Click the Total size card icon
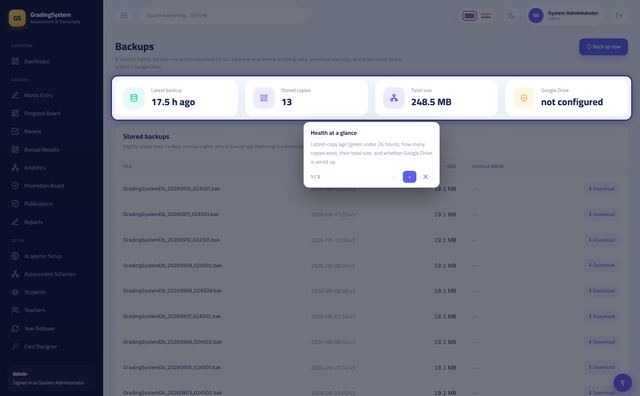Image resolution: width=640 pixels, height=396 pixels. coord(393,98)
